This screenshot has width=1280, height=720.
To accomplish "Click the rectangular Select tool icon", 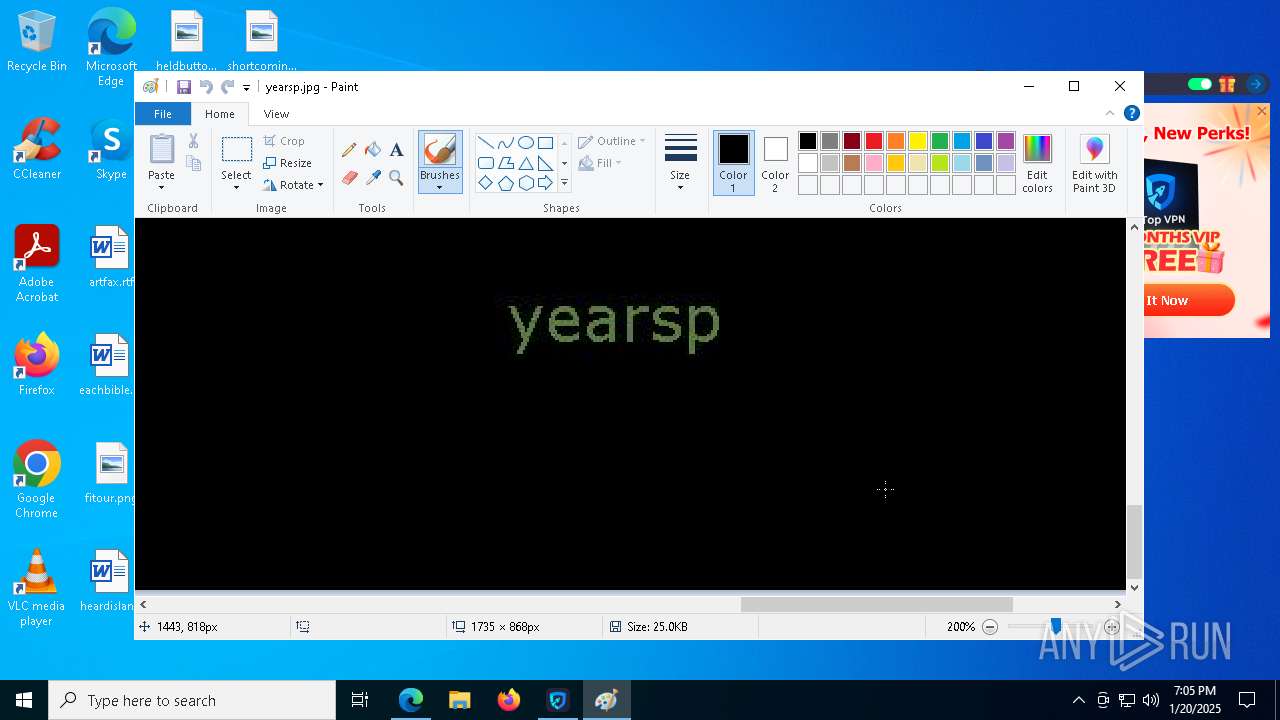I will 237,150.
